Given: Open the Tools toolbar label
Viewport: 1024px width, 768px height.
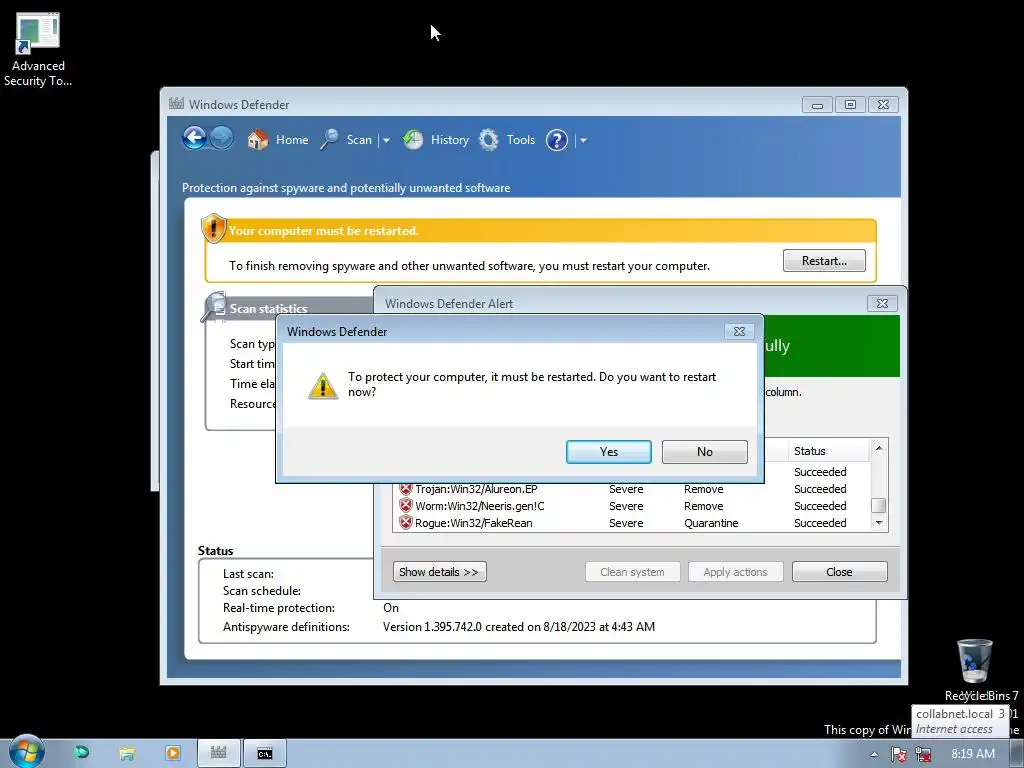Looking at the screenshot, I should [520, 140].
